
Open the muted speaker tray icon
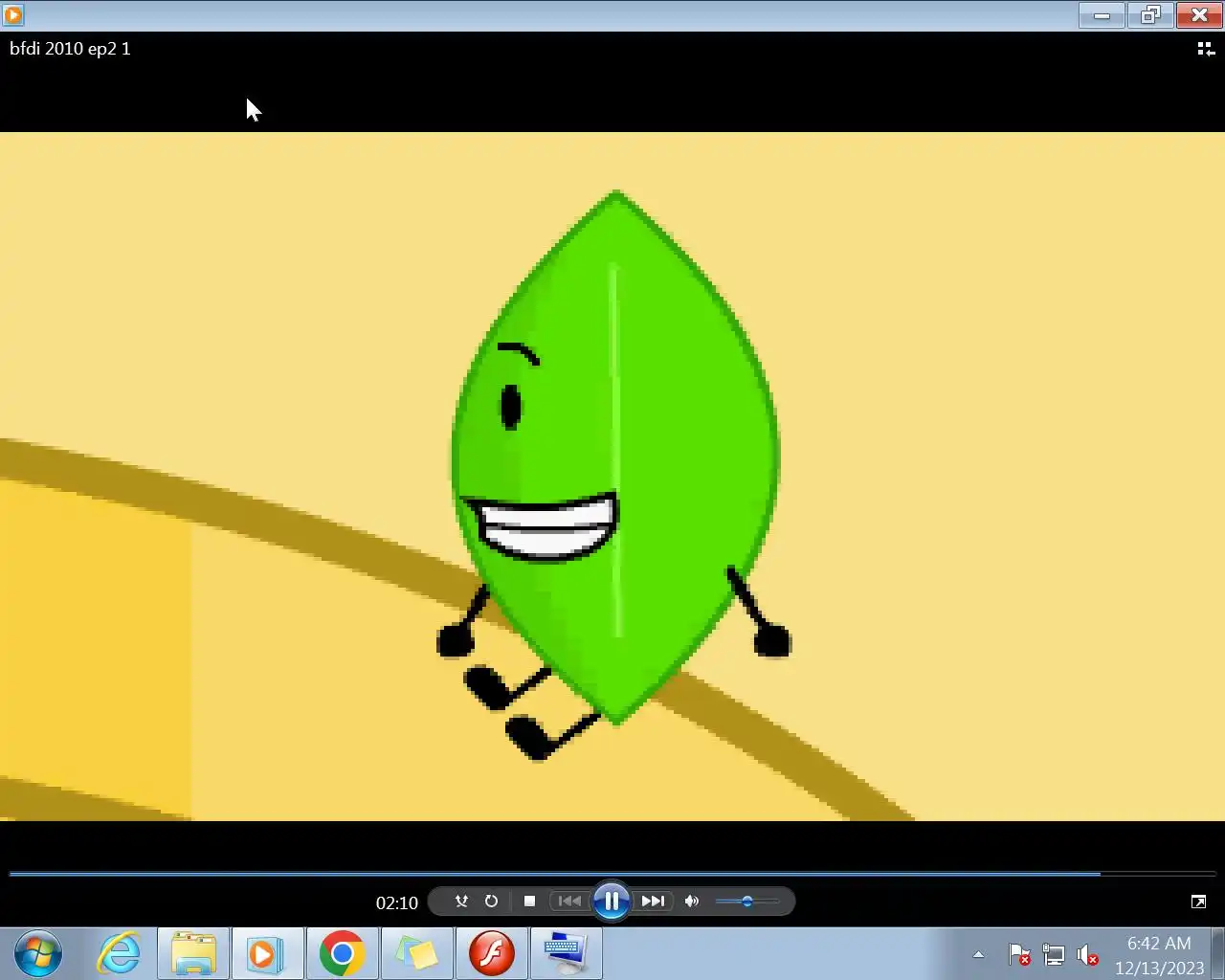tap(1087, 955)
